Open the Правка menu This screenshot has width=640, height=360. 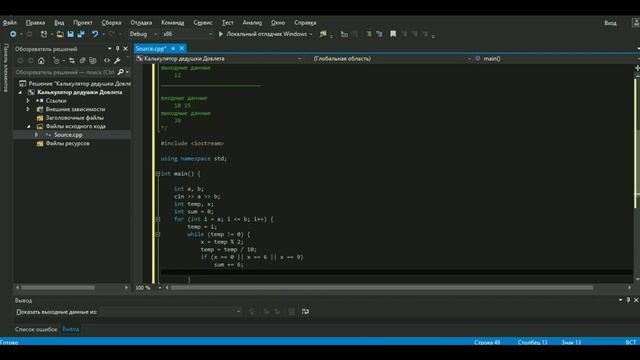pyautogui.click(x=35, y=23)
